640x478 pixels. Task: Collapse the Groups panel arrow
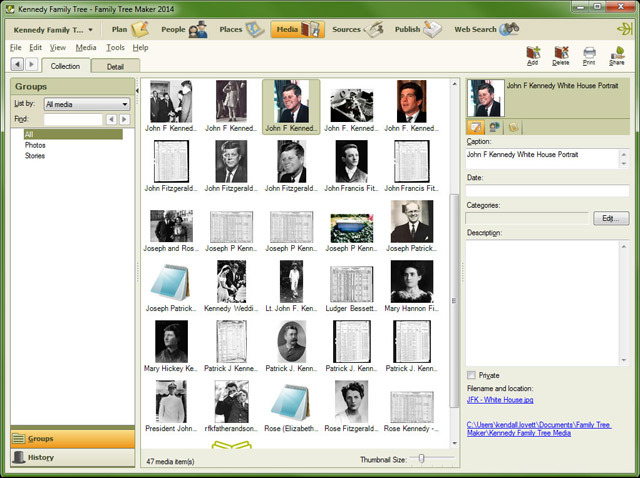point(137,91)
